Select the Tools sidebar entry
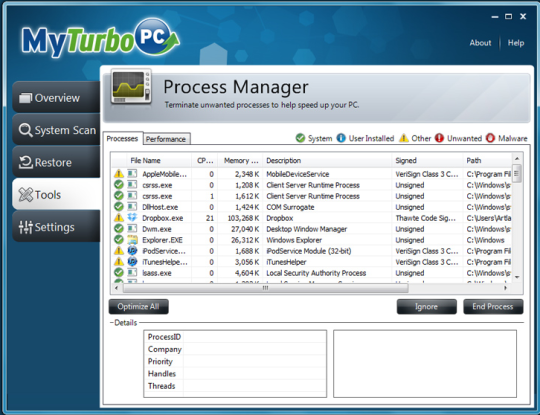This screenshot has height=415, width=540. (56, 195)
